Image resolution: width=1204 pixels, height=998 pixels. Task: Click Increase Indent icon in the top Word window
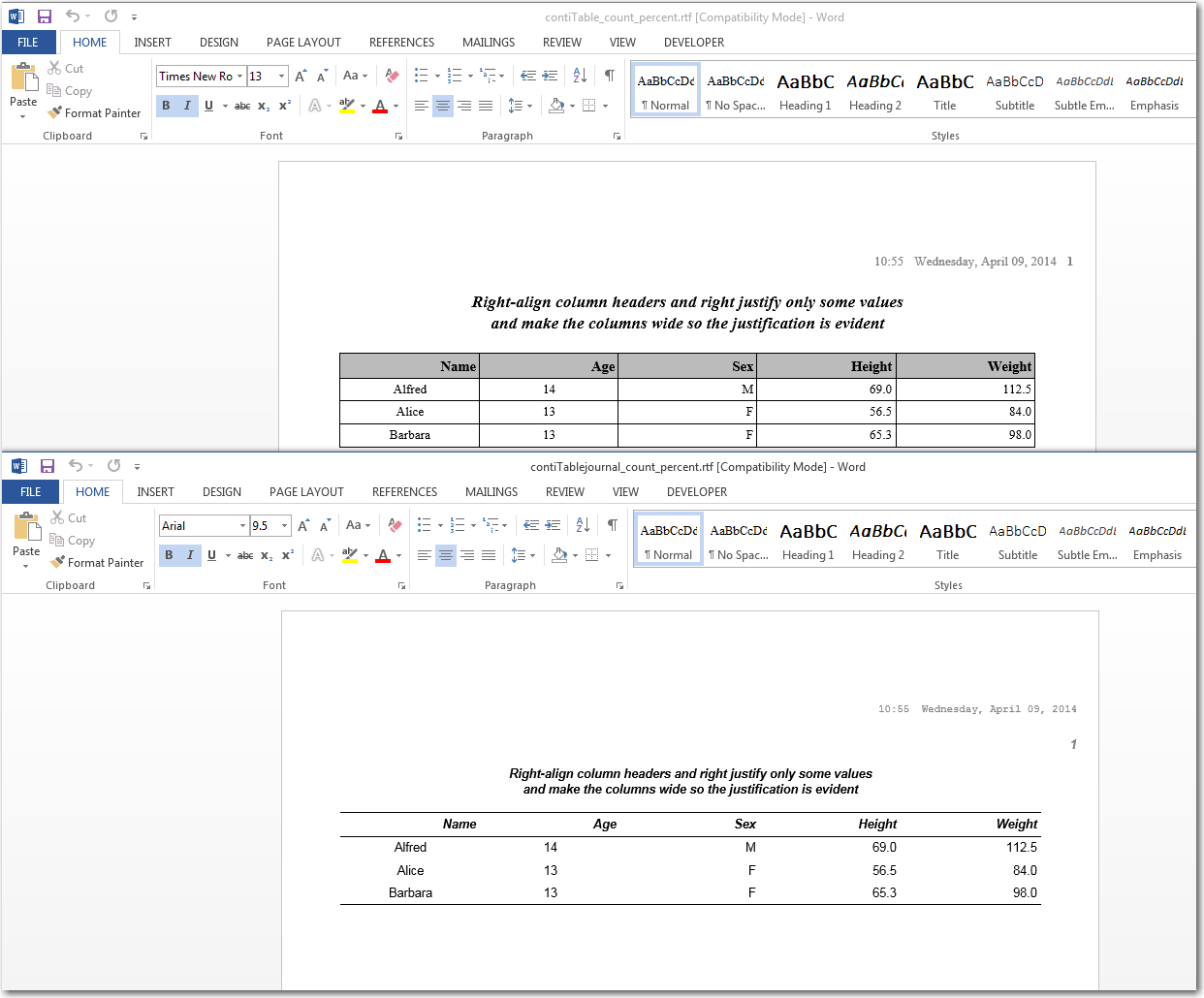[x=550, y=76]
